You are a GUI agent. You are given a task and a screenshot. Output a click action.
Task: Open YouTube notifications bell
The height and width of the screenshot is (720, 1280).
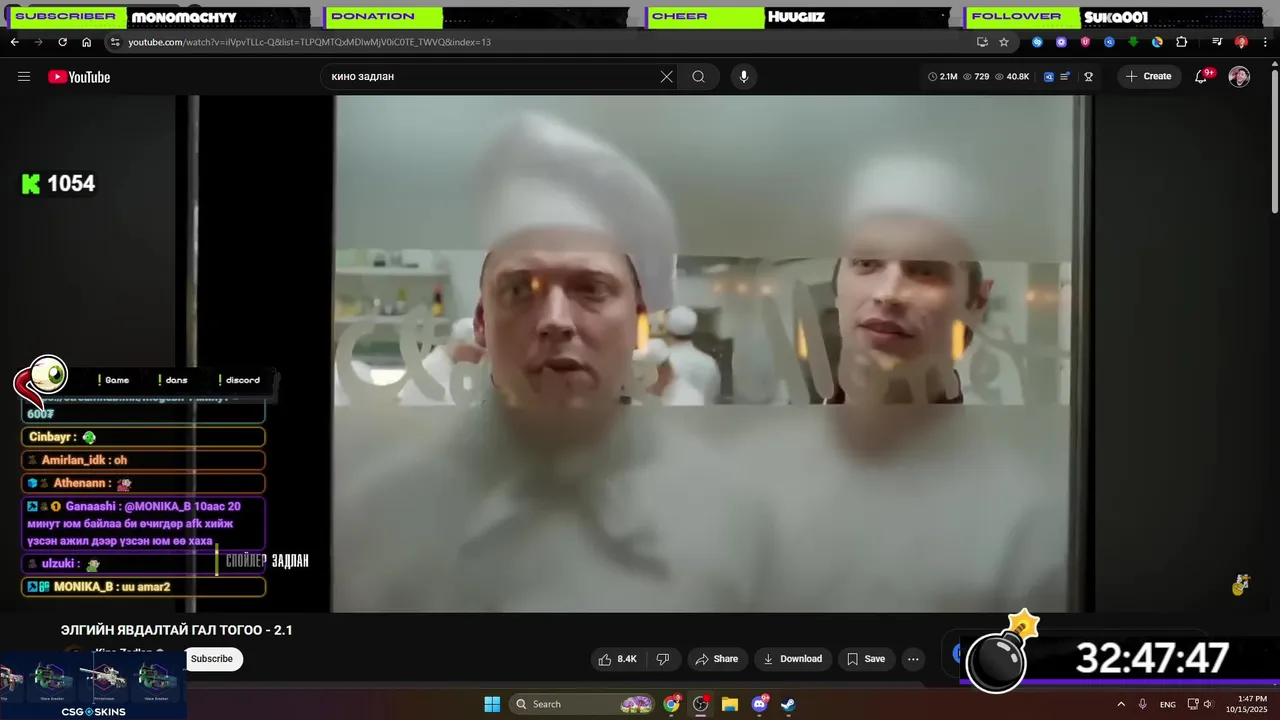[1202, 77]
